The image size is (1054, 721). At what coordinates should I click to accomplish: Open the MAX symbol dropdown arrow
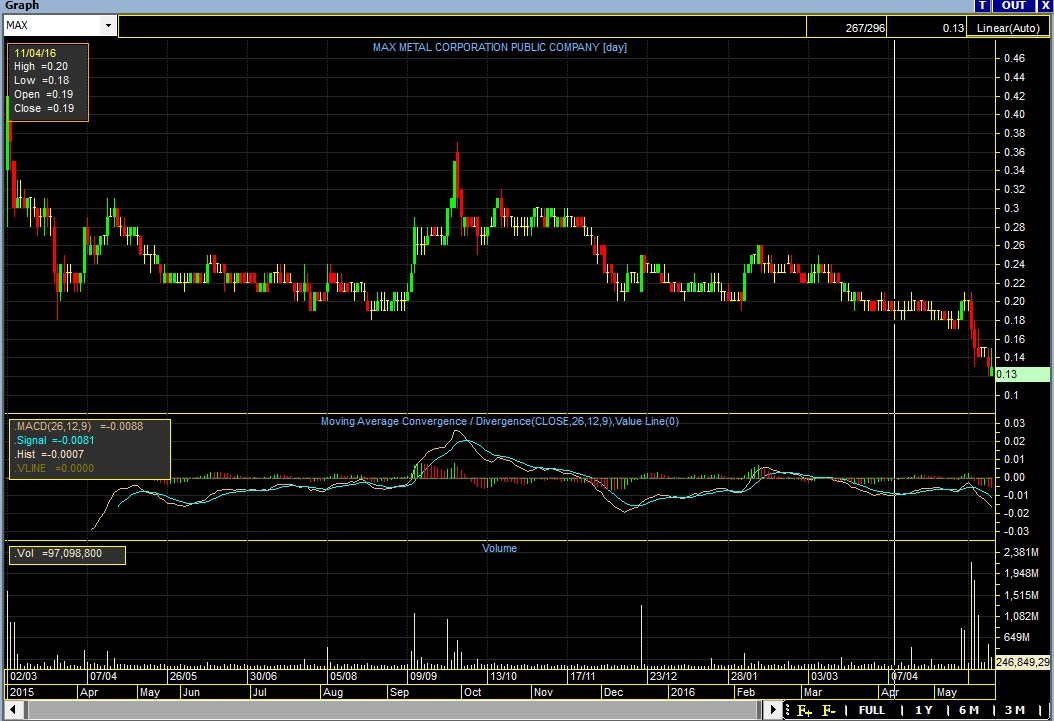coord(108,25)
